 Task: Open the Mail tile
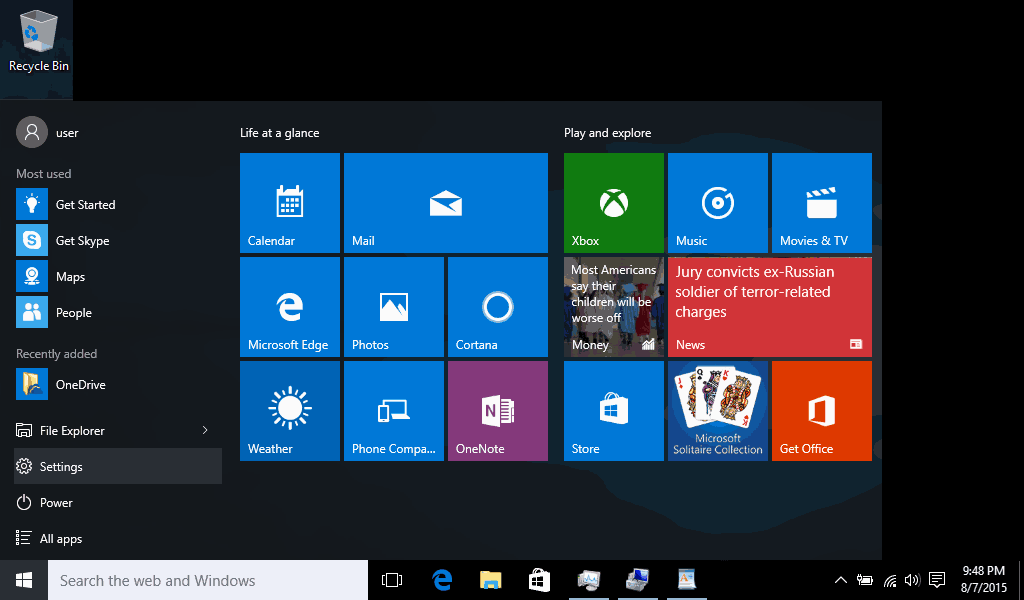(446, 203)
